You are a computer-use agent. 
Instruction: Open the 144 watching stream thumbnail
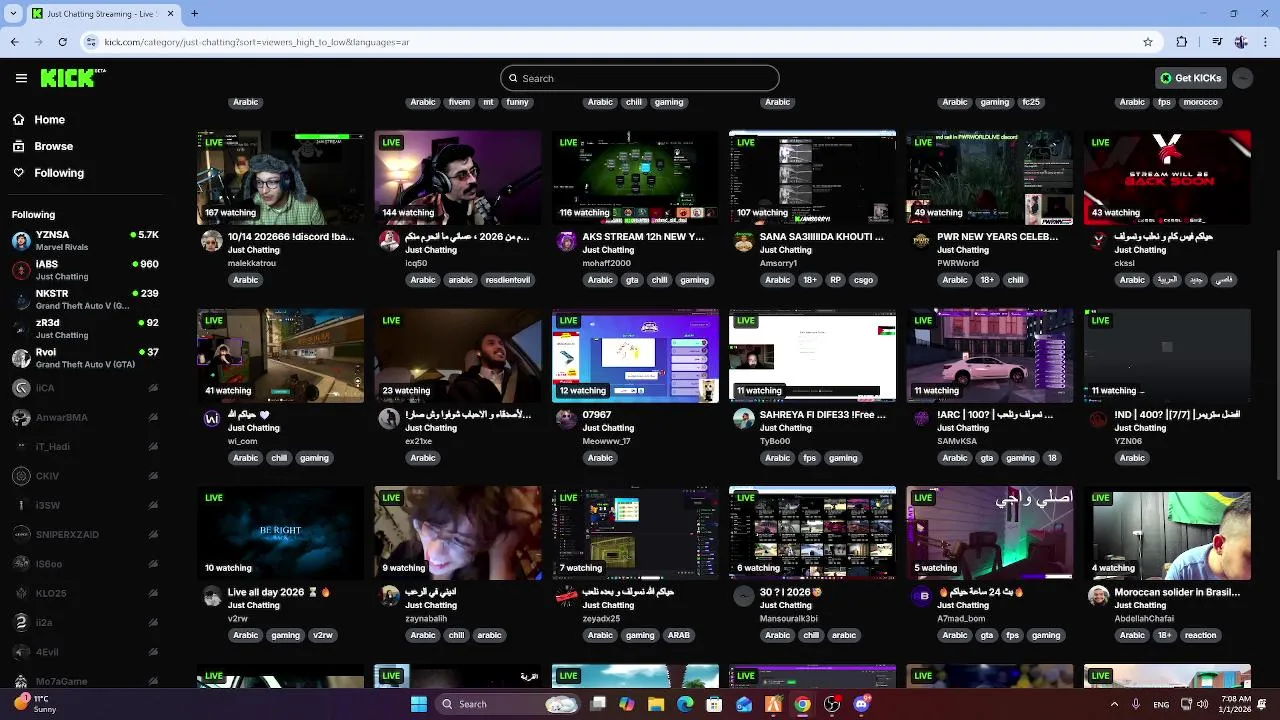coord(458,177)
